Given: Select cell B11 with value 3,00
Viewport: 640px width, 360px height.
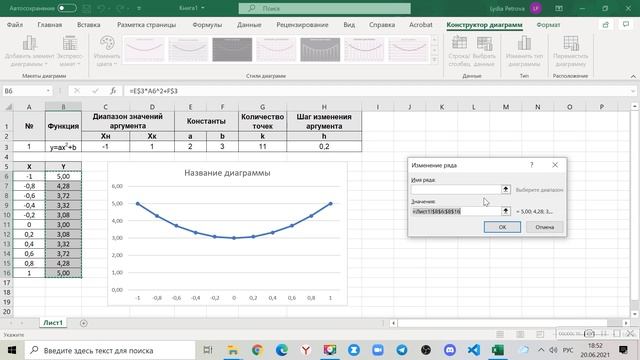Looking at the screenshot, I should [63, 224].
